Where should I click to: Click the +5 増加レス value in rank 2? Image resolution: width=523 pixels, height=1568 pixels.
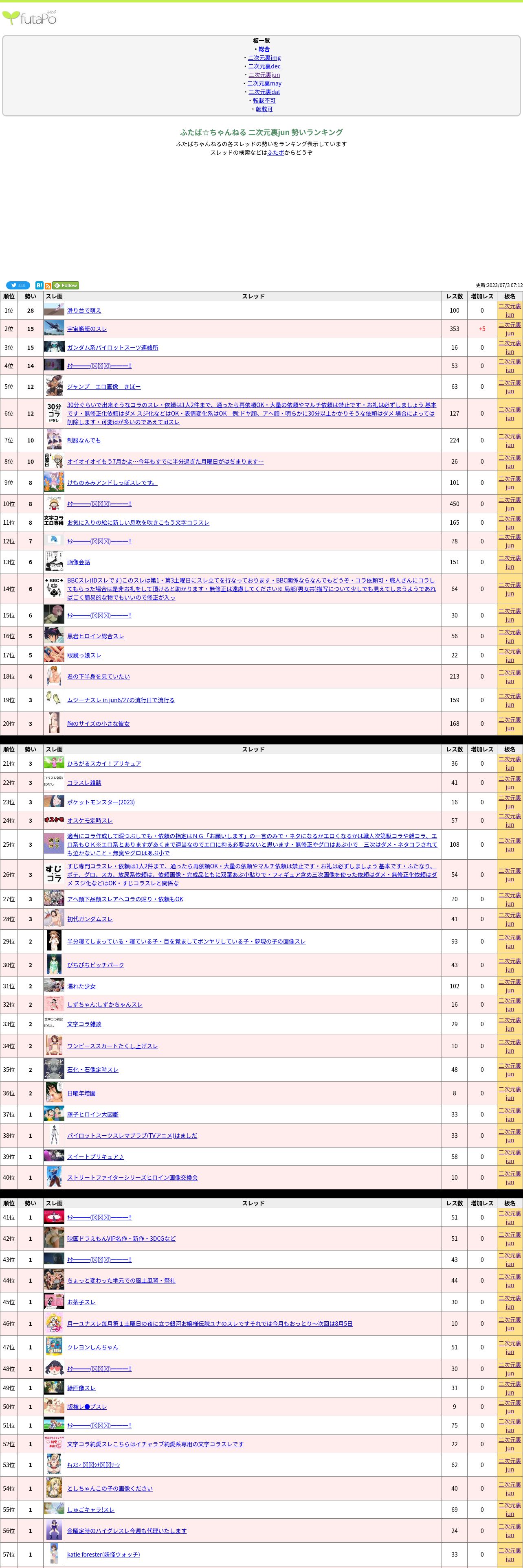click(x=482, y=328)
